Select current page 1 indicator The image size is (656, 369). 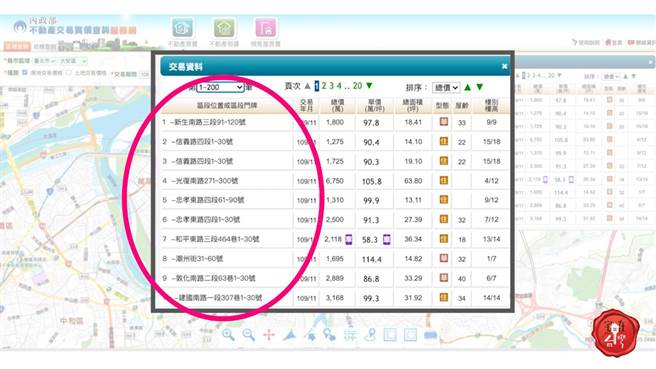[317, 86]
